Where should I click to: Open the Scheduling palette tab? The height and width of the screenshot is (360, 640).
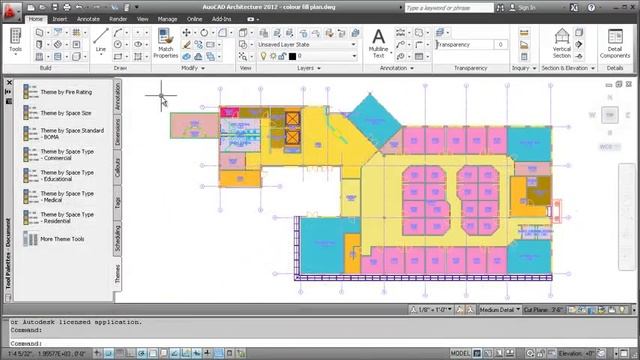(118, 238)
